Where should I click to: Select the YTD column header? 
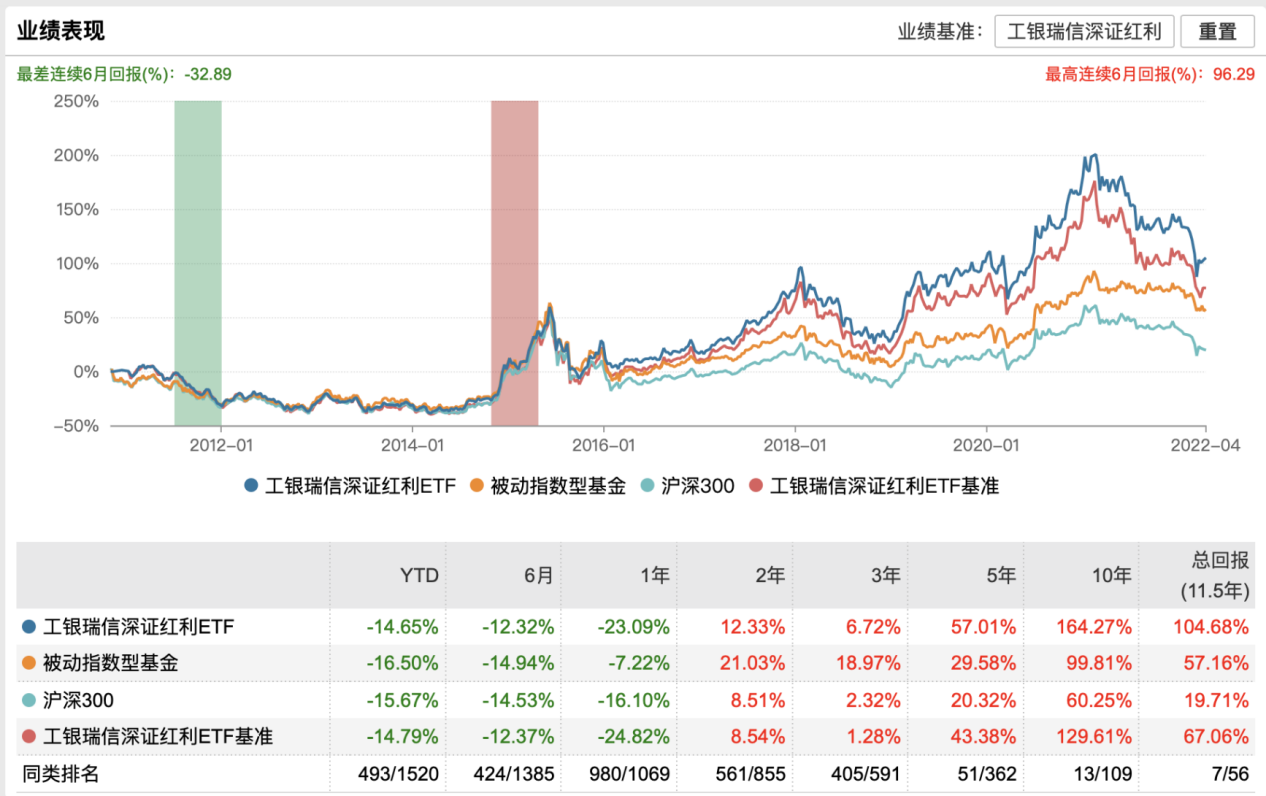pos(418,575)
